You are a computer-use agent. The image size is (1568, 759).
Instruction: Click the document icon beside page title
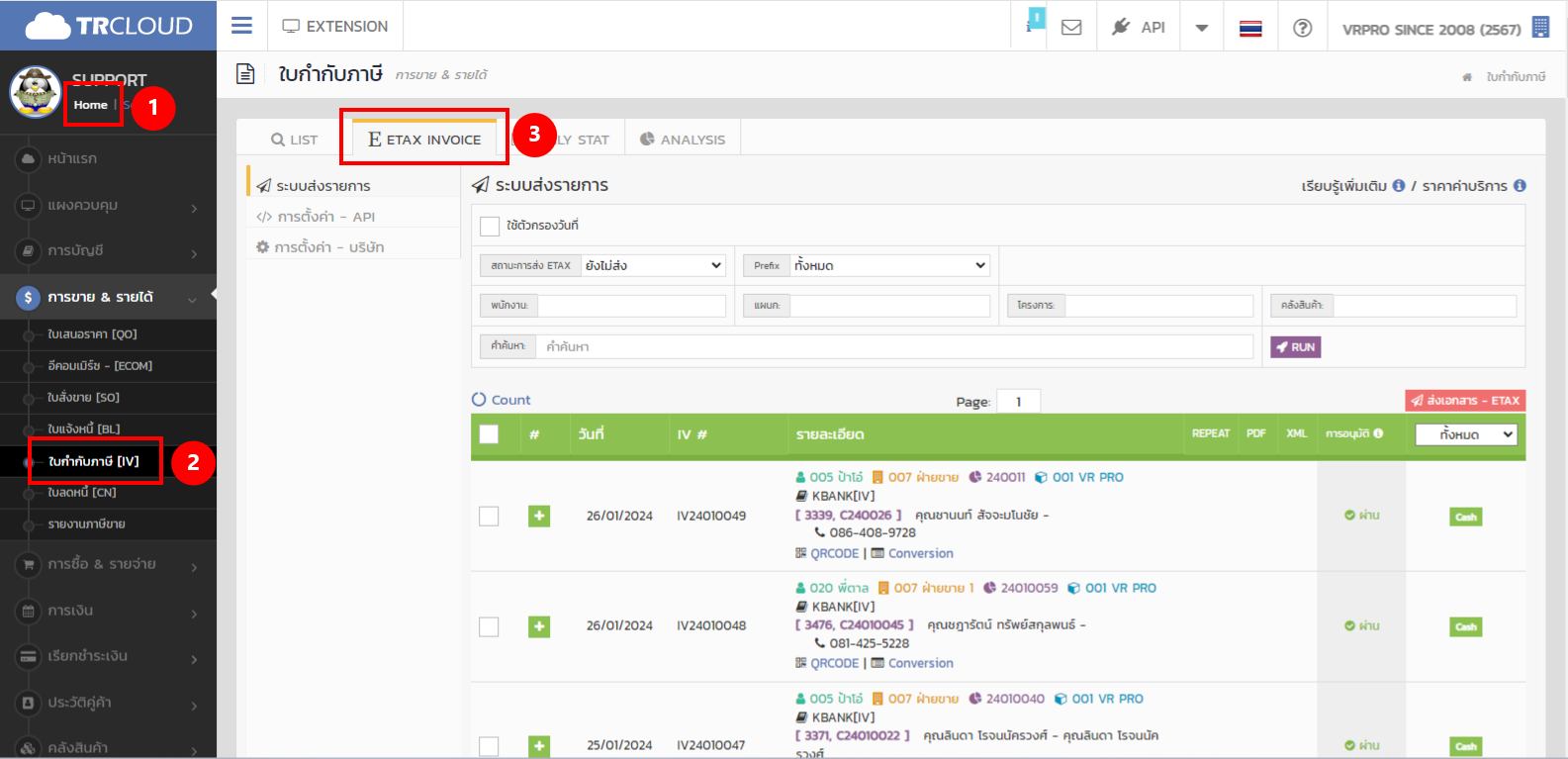pos(245,74)
